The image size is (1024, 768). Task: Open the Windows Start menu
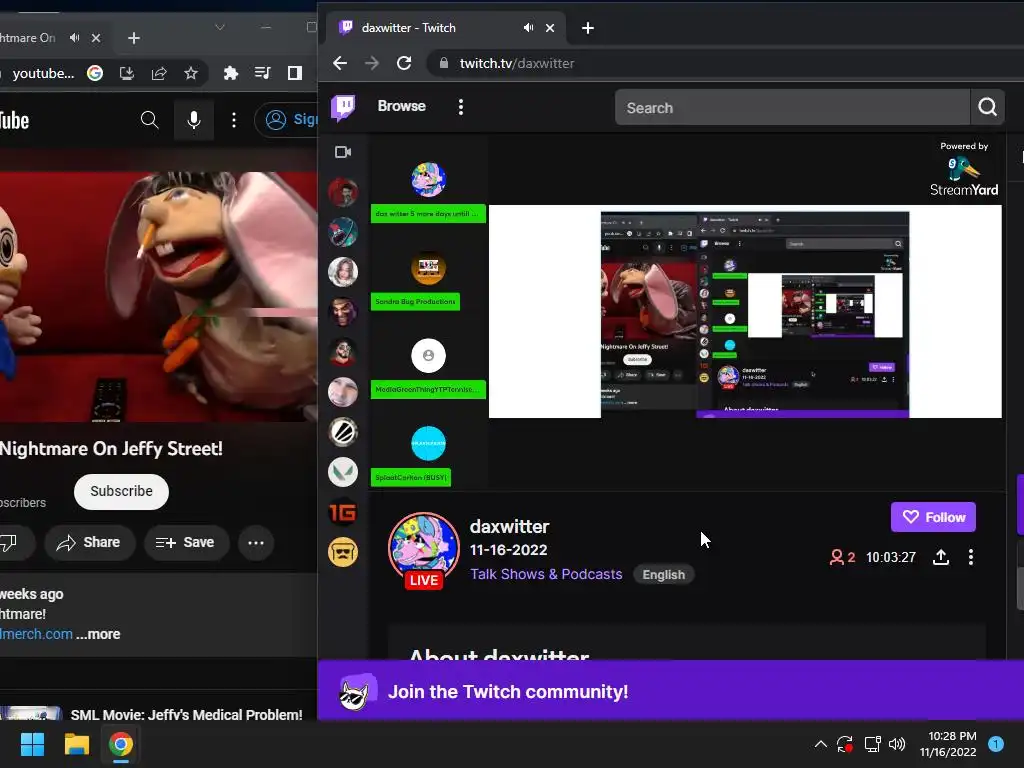click(x=33, y=744)
